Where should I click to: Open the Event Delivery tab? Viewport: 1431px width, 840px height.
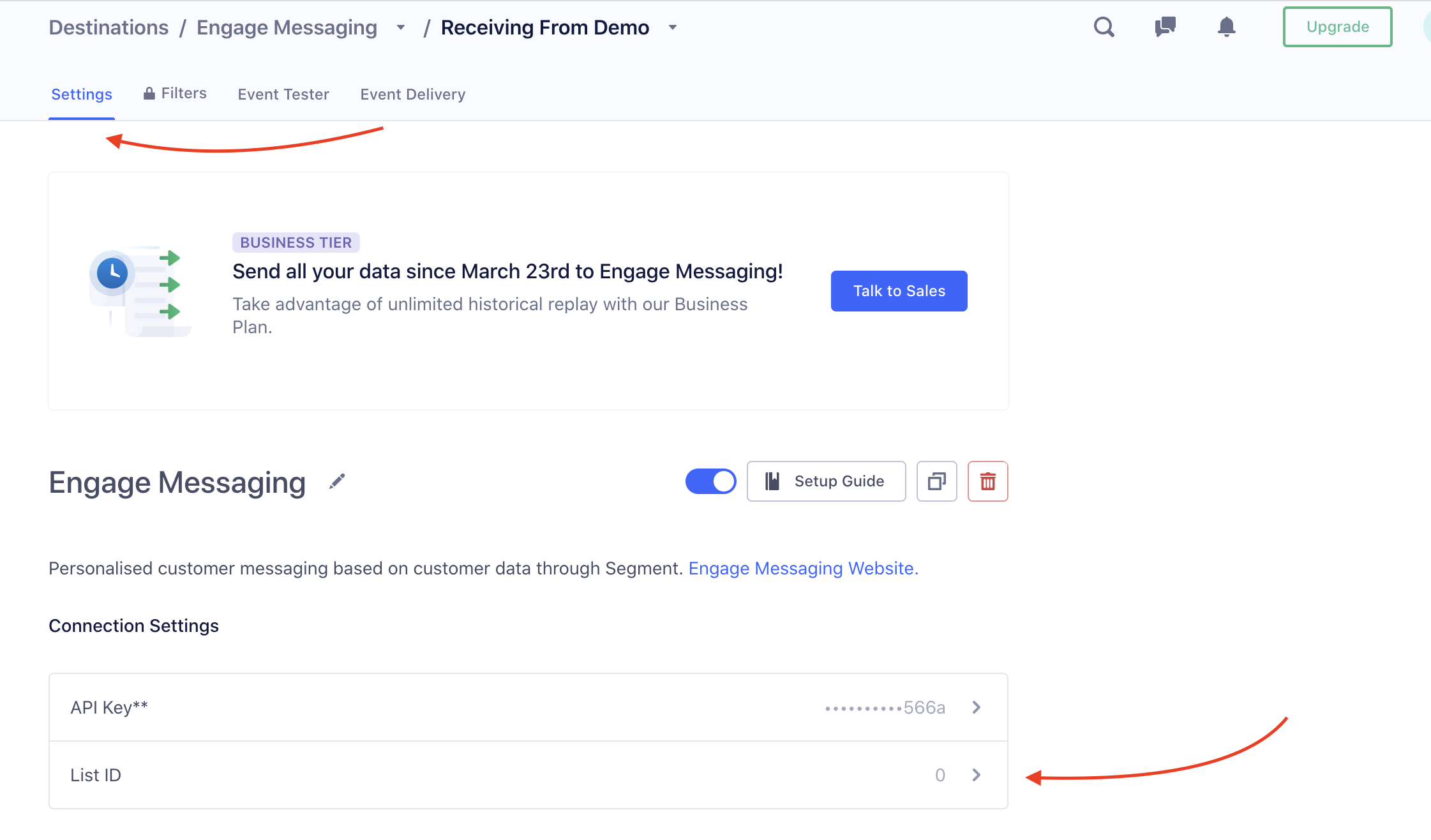(x=413, y=94)
